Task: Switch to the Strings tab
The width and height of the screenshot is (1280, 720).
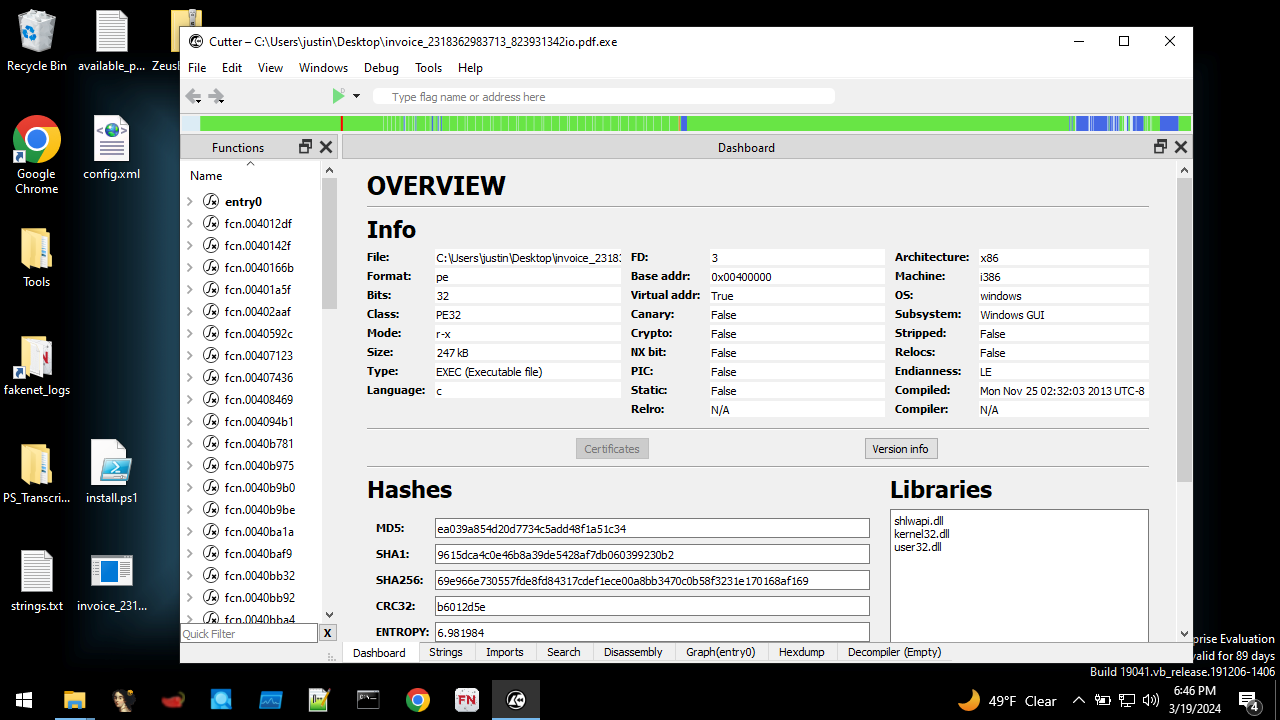Action: point(445,652)
